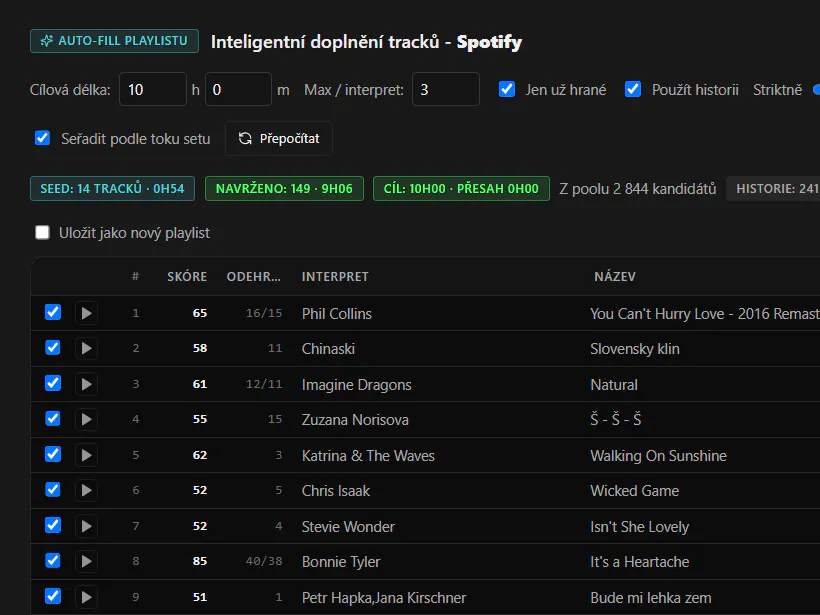Select the Phil Collins artist cell
Screen dimensions: 820x615
(x=337, y=314)
